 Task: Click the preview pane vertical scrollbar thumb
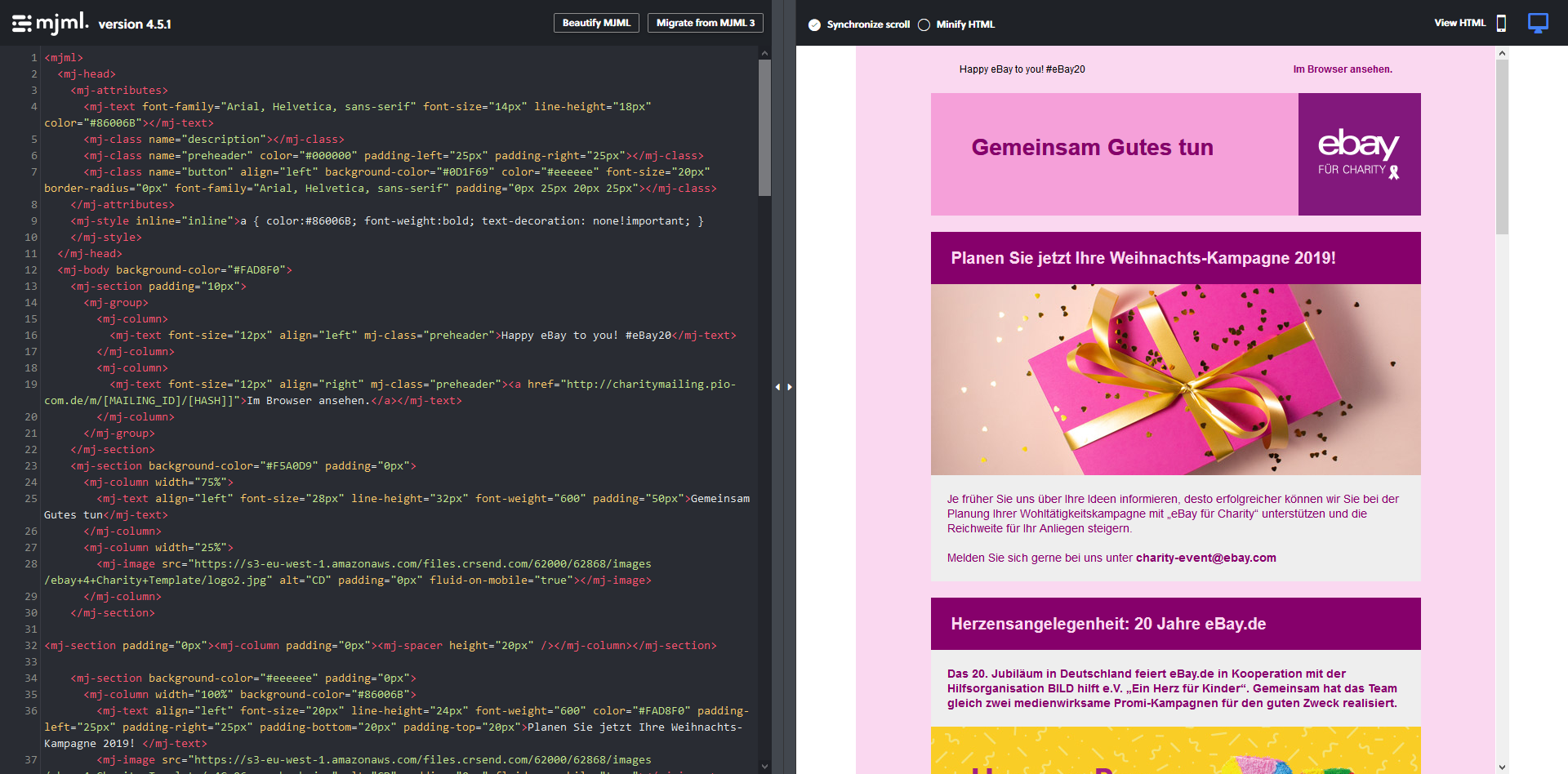pos(1502,147)
